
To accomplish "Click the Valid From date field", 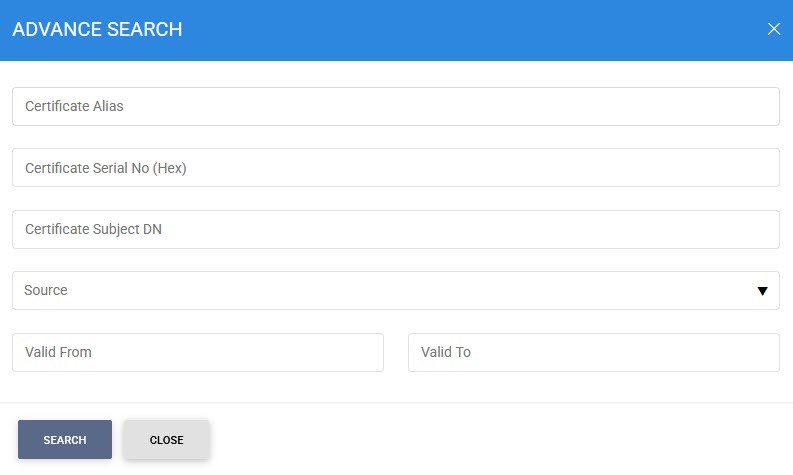I will 198,352.
